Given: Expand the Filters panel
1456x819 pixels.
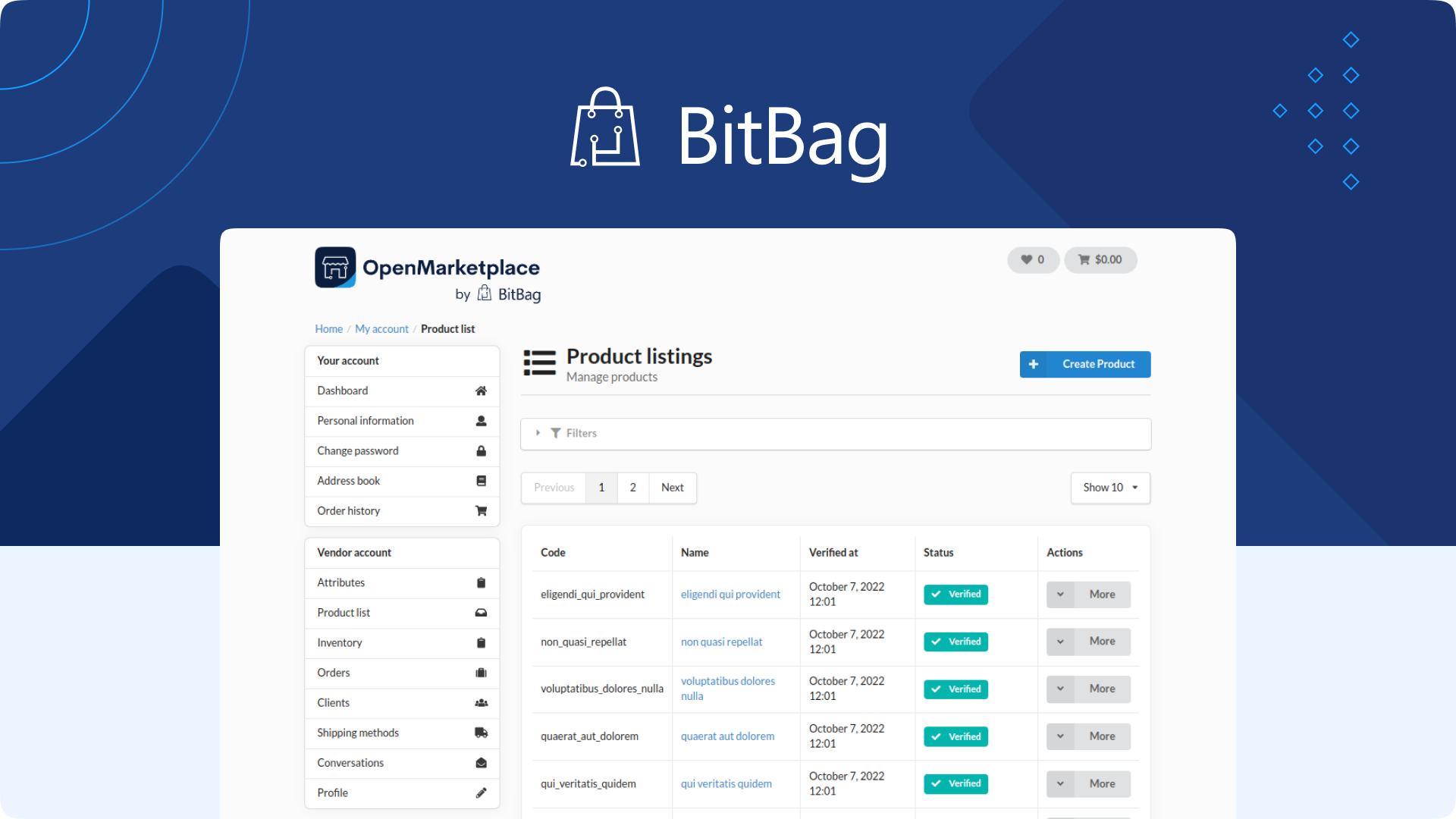Looking at the screenshot, I should pyautogui.click(x=581, y=433).
